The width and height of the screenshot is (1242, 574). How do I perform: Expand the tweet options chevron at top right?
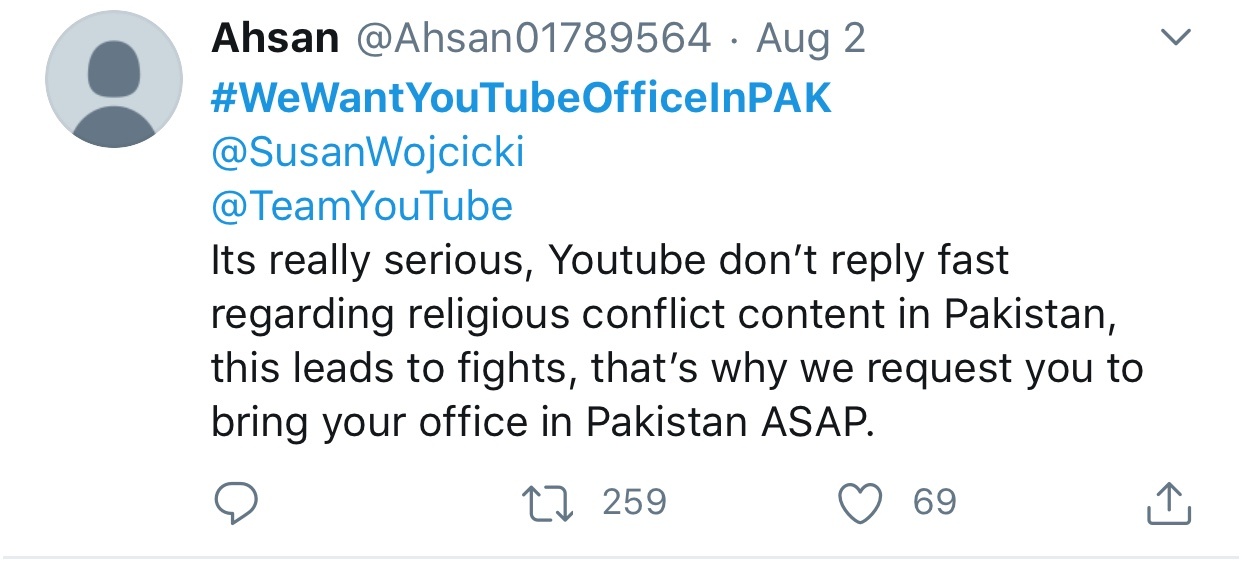pos(1177,39)
